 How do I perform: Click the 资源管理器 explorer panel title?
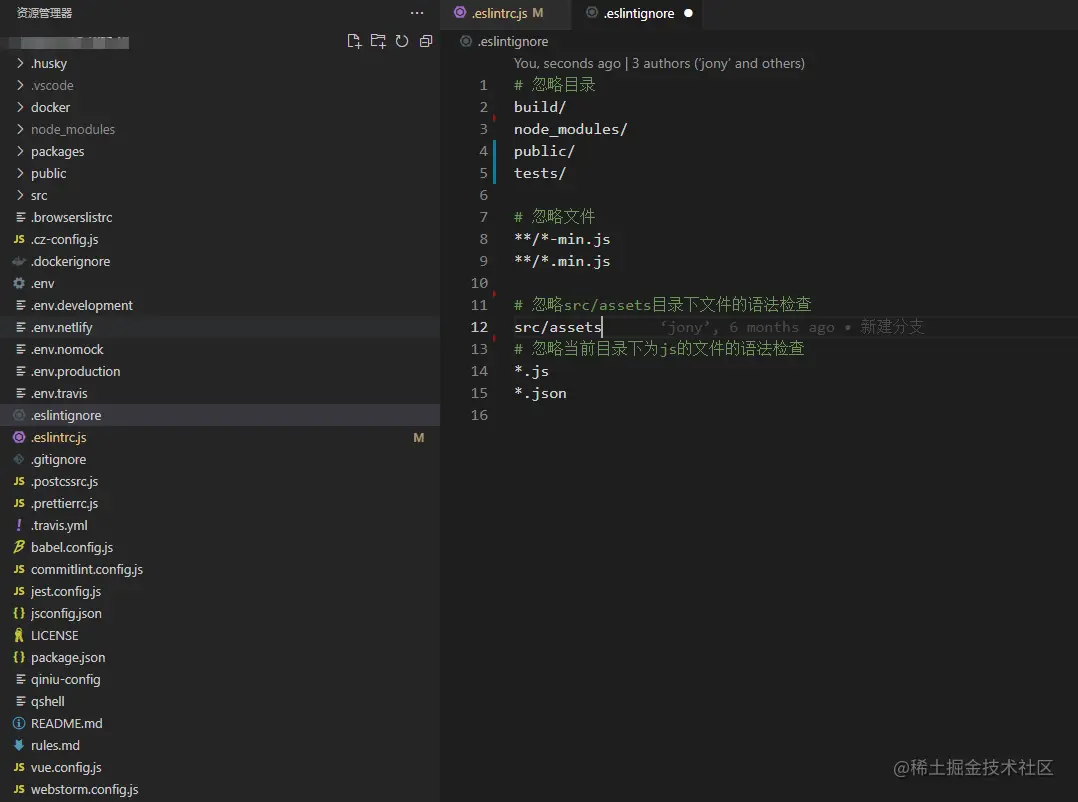coord(44,13)
